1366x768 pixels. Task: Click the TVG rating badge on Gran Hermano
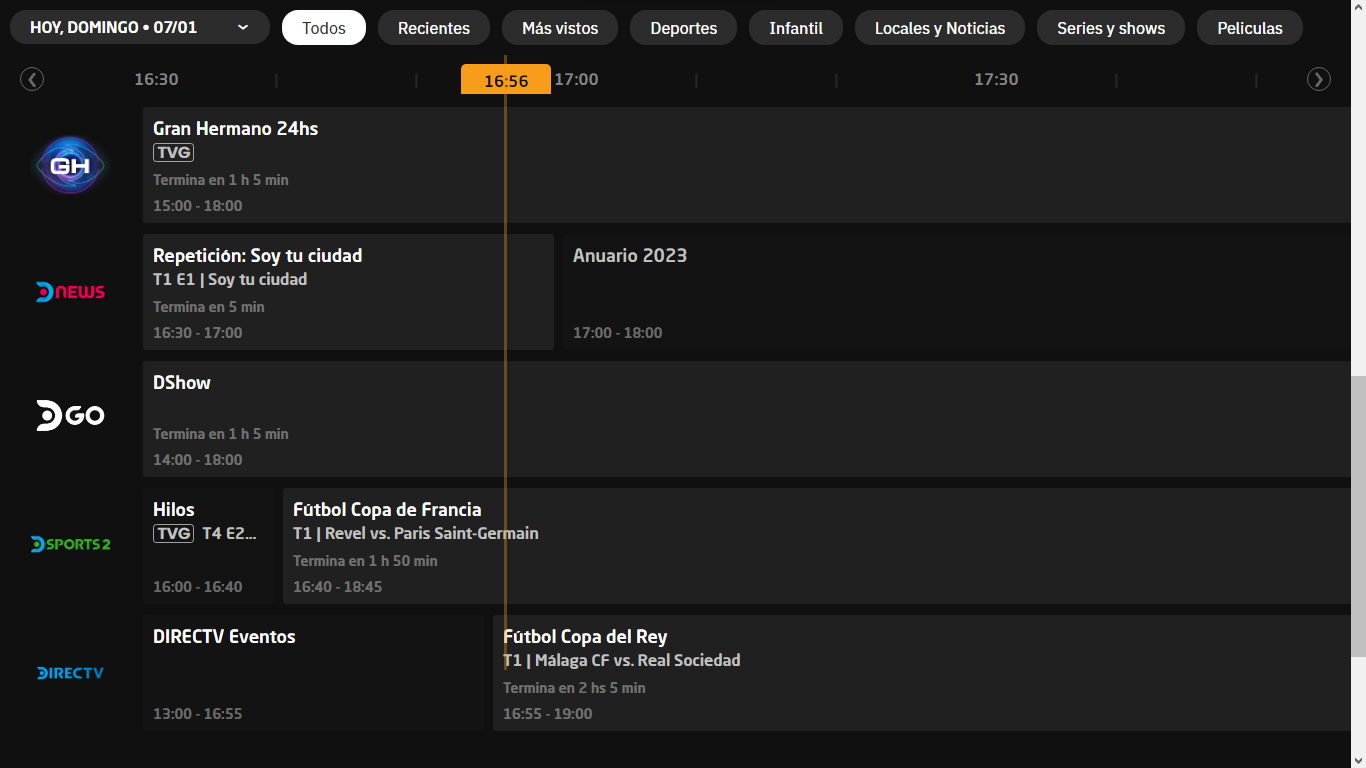pos(173,152)
